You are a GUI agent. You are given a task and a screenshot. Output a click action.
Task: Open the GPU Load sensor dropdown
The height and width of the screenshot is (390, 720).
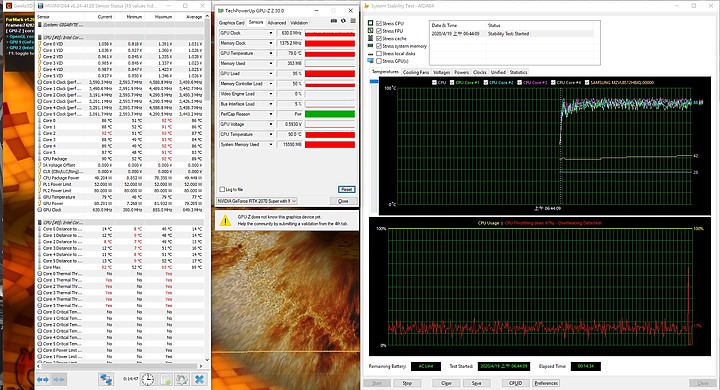pos(270,73)
